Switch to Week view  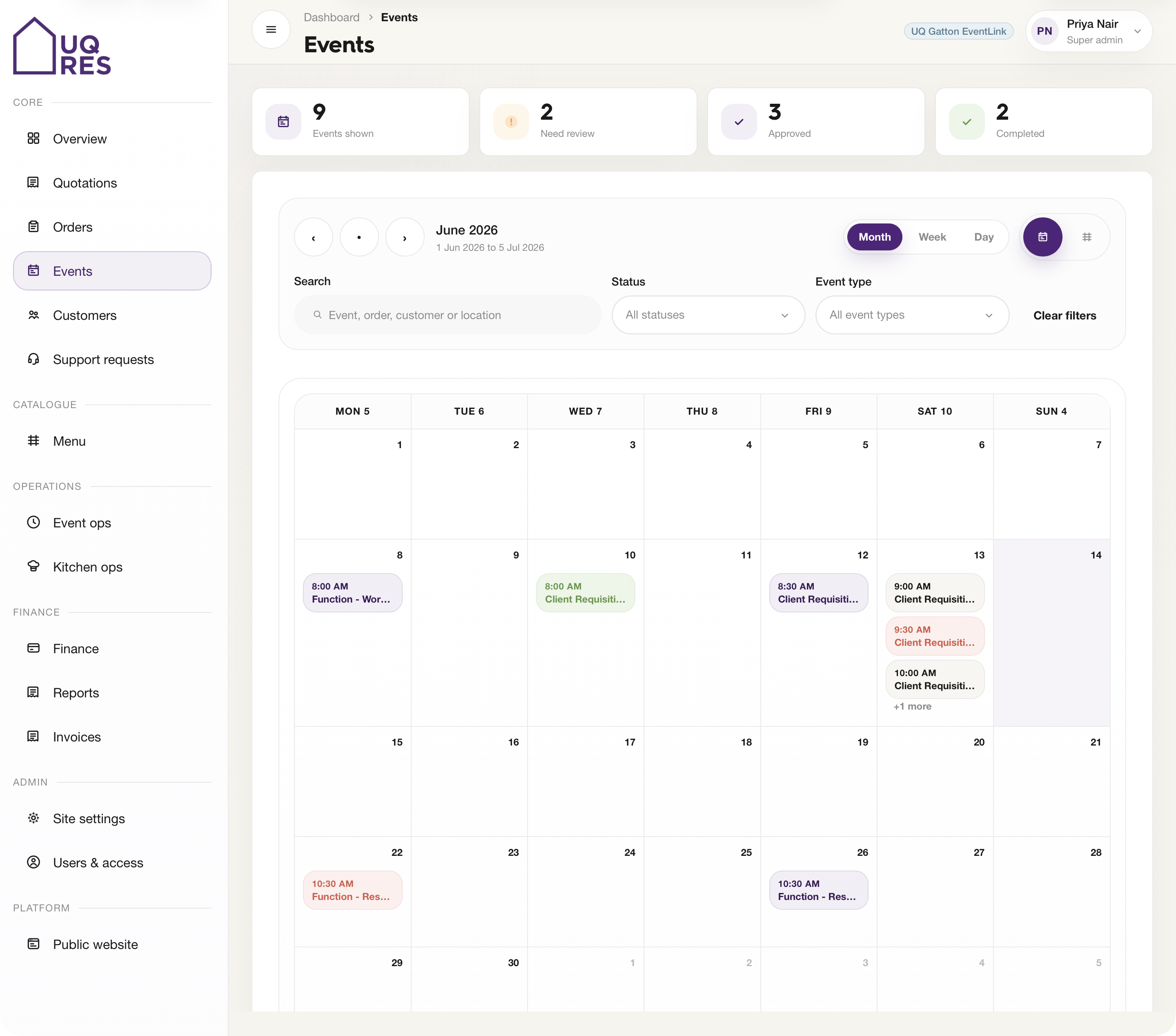click(x=932, y=237)
